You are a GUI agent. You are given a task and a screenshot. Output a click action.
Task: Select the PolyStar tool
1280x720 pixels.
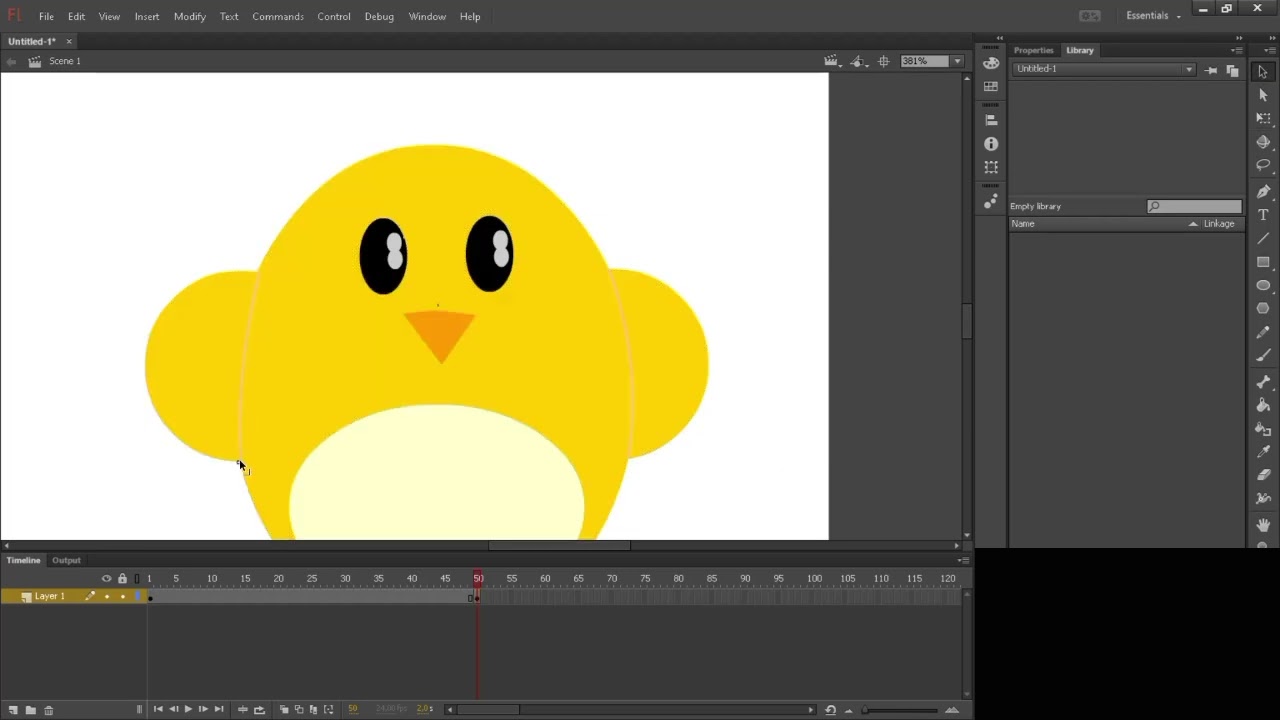tap(1263, 308)
